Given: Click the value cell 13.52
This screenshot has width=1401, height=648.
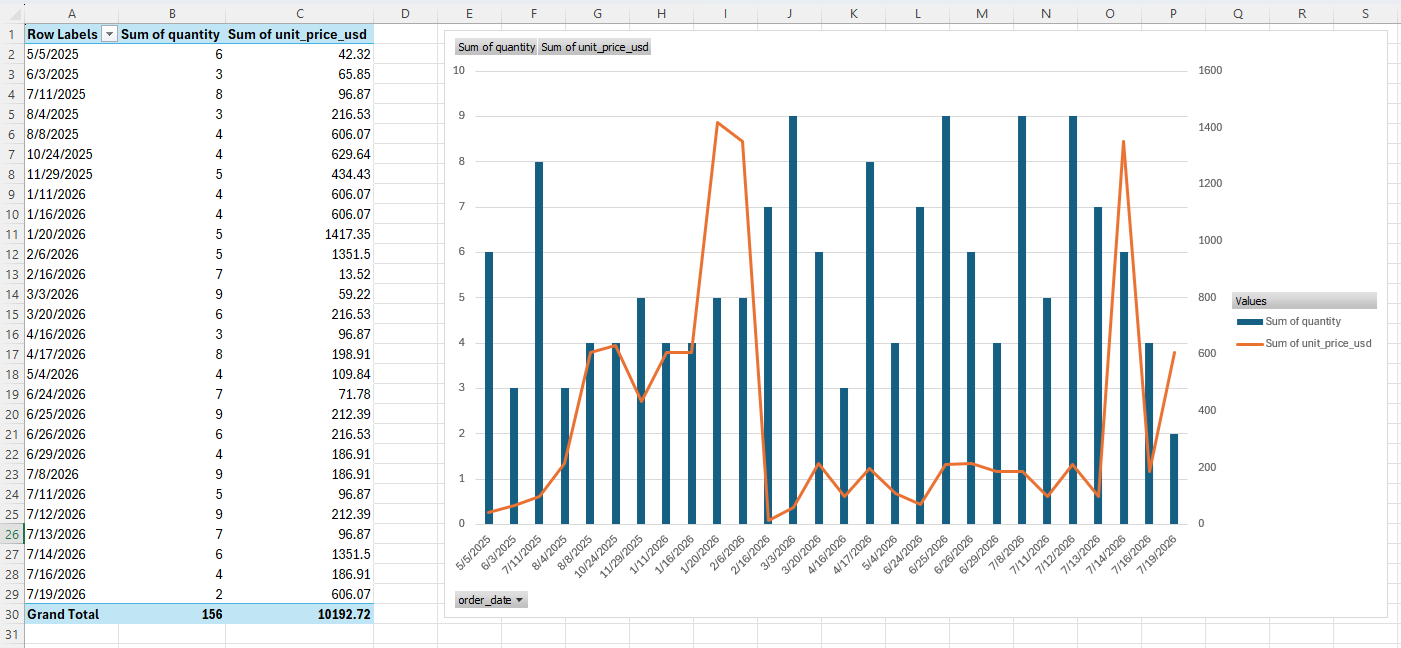Looking at the screenshot, I should tap(300, 274).
